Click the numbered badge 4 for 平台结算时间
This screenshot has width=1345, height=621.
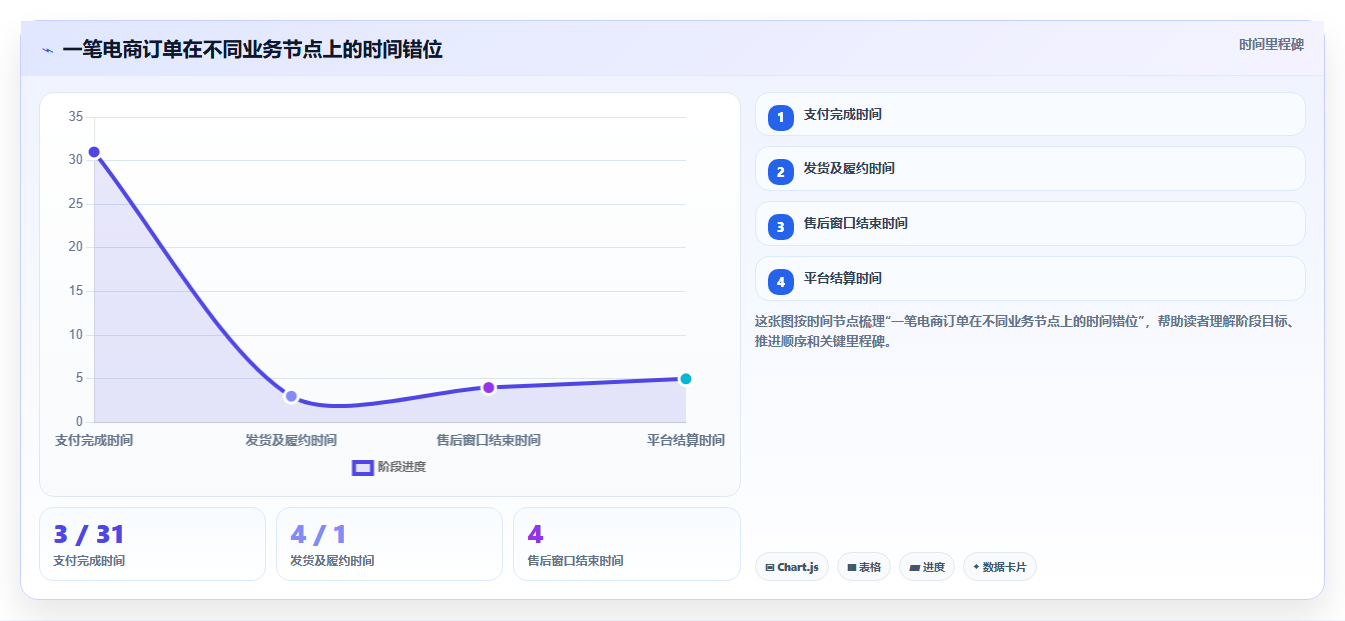(x=781, y=282)
